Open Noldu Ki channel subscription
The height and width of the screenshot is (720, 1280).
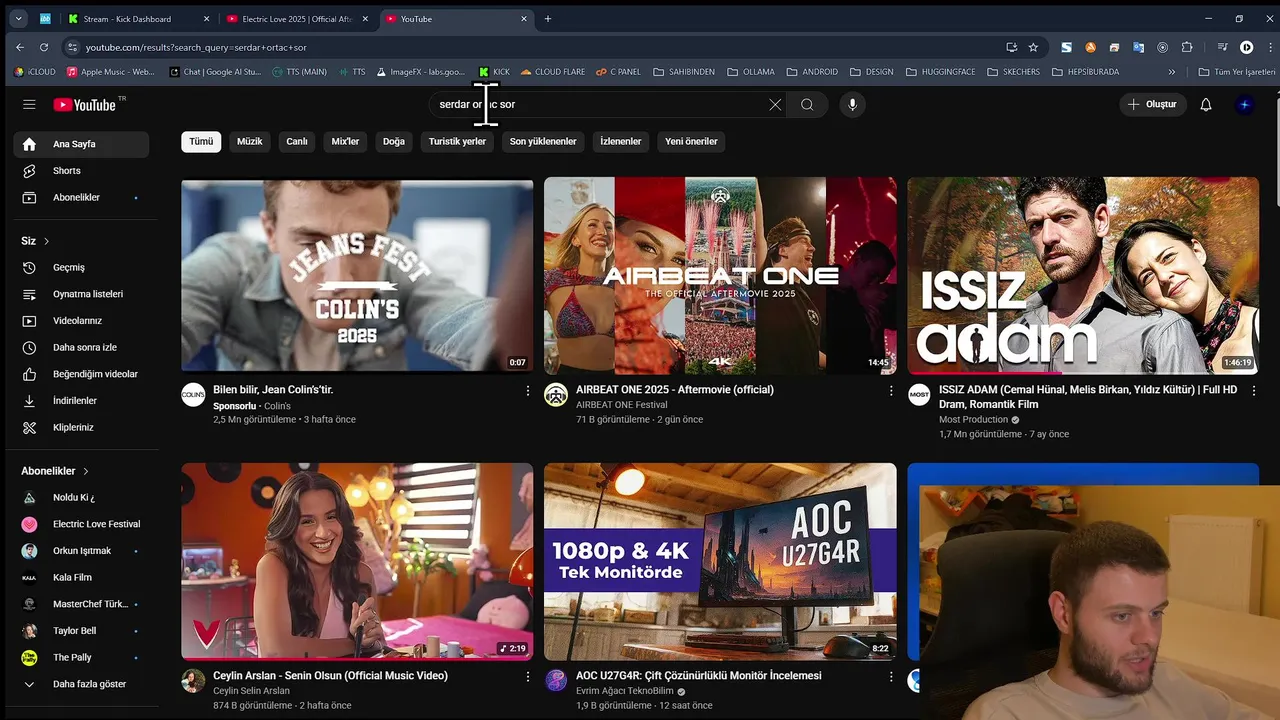click(x=81, y=497)
